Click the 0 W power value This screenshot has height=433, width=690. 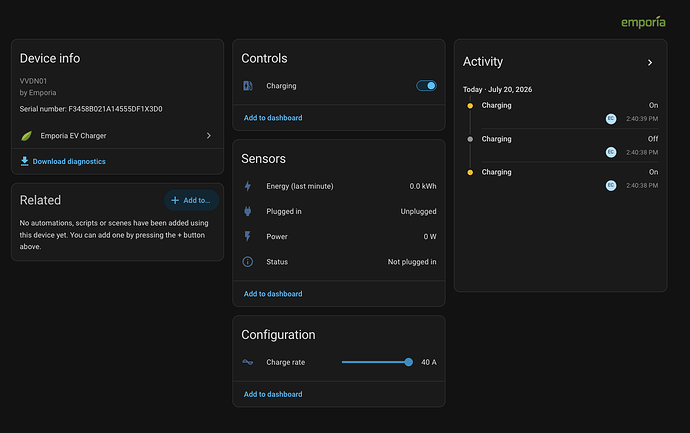point(430,236)
